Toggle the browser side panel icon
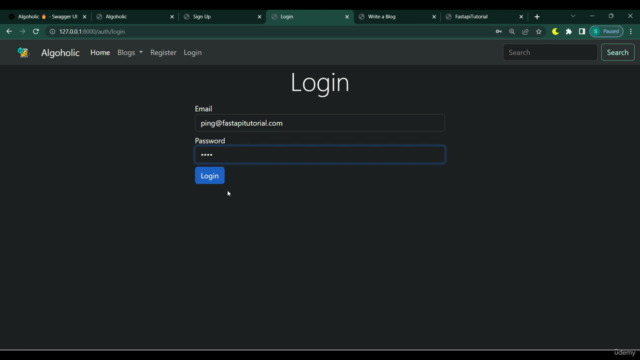 point(582,31)
